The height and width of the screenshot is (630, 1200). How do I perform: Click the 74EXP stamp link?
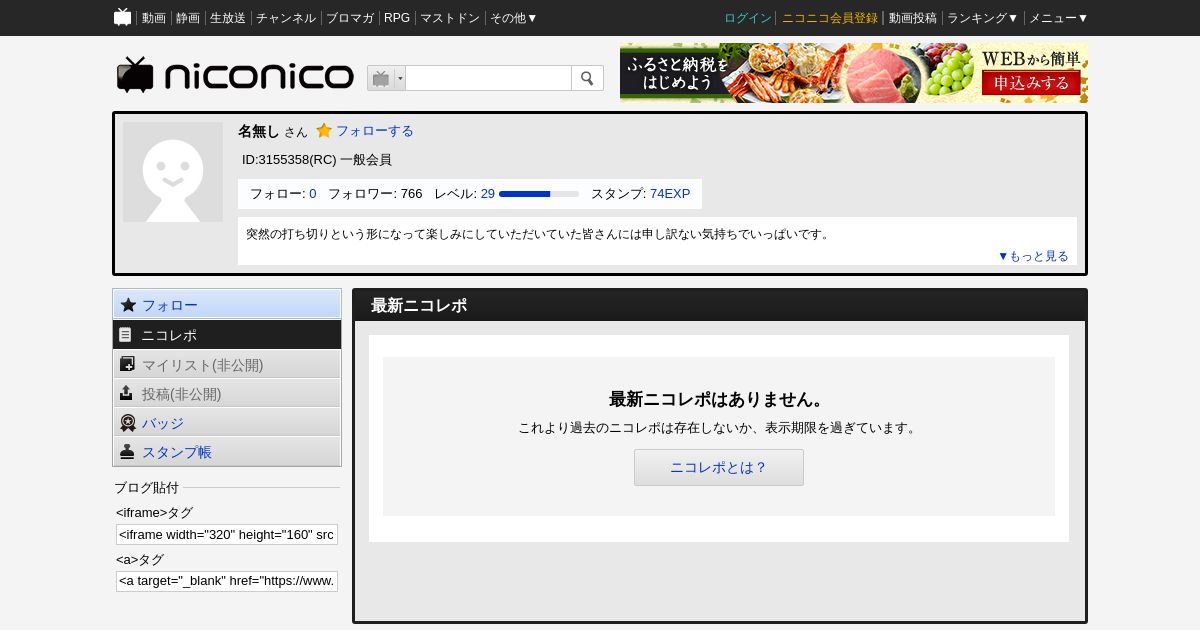click(670, 194)
